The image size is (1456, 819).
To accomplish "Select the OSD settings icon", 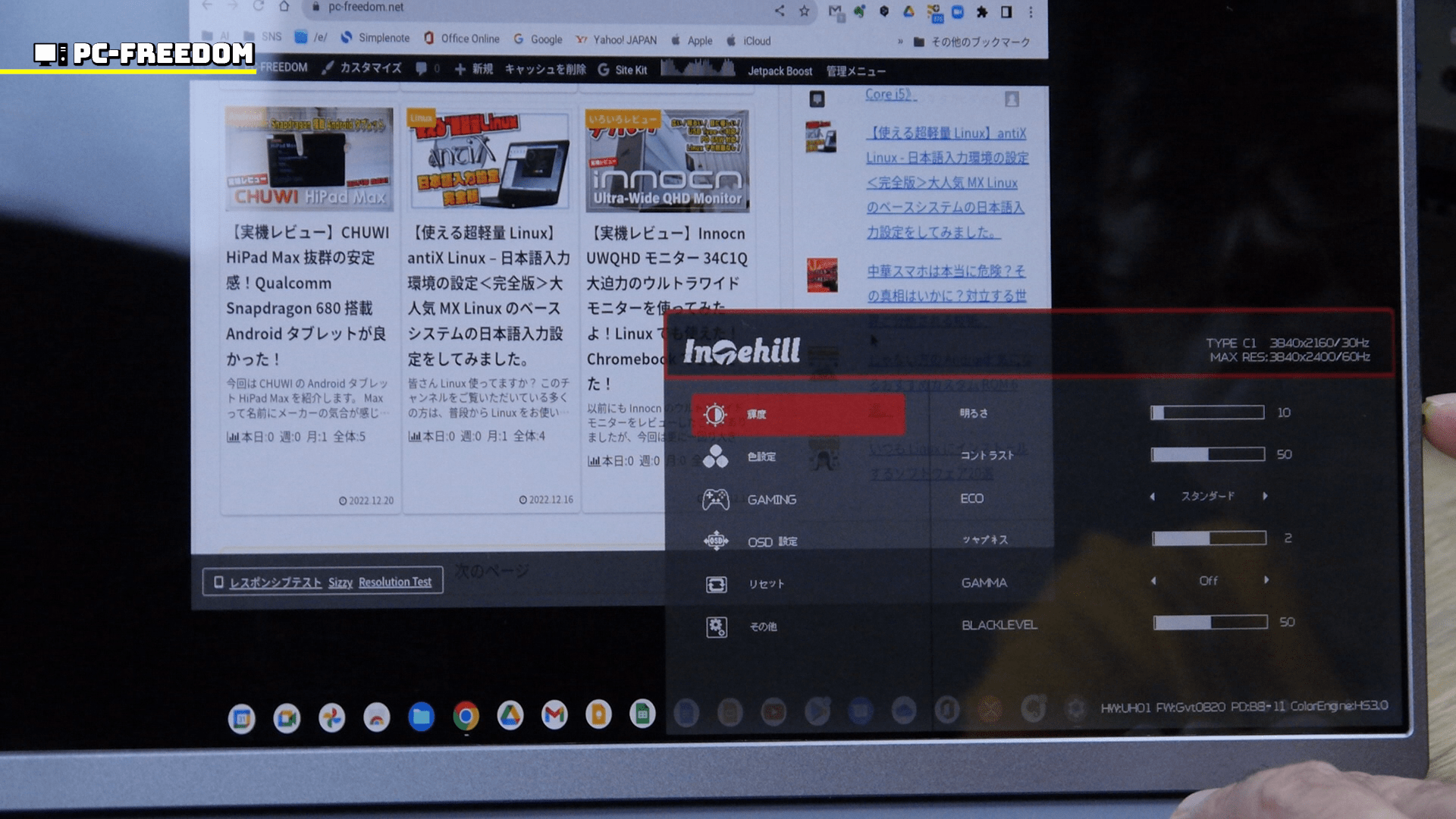I will pyautogui.click(x=716, y=541).
